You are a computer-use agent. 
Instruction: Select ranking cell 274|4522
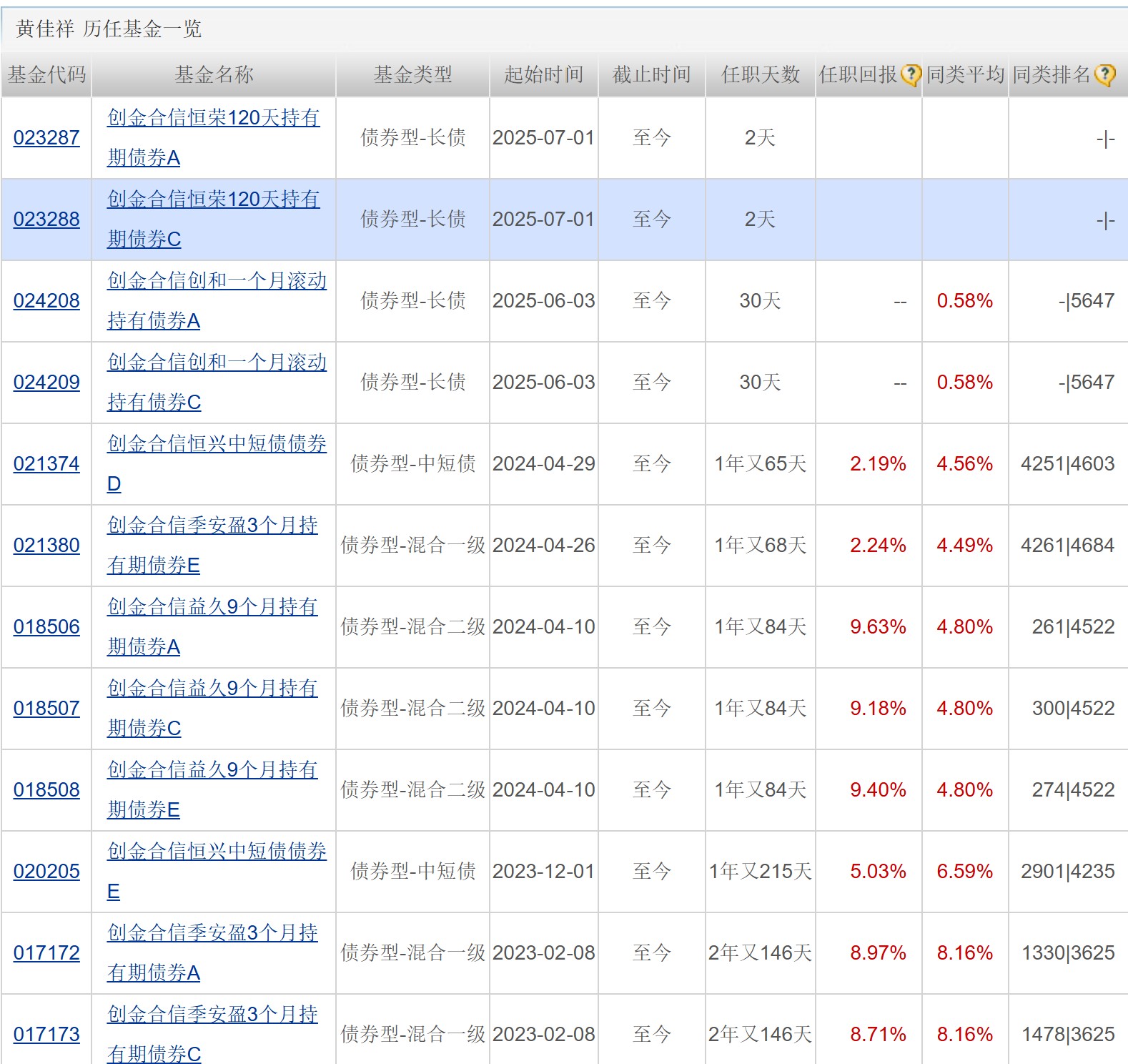click(1073, 789)
